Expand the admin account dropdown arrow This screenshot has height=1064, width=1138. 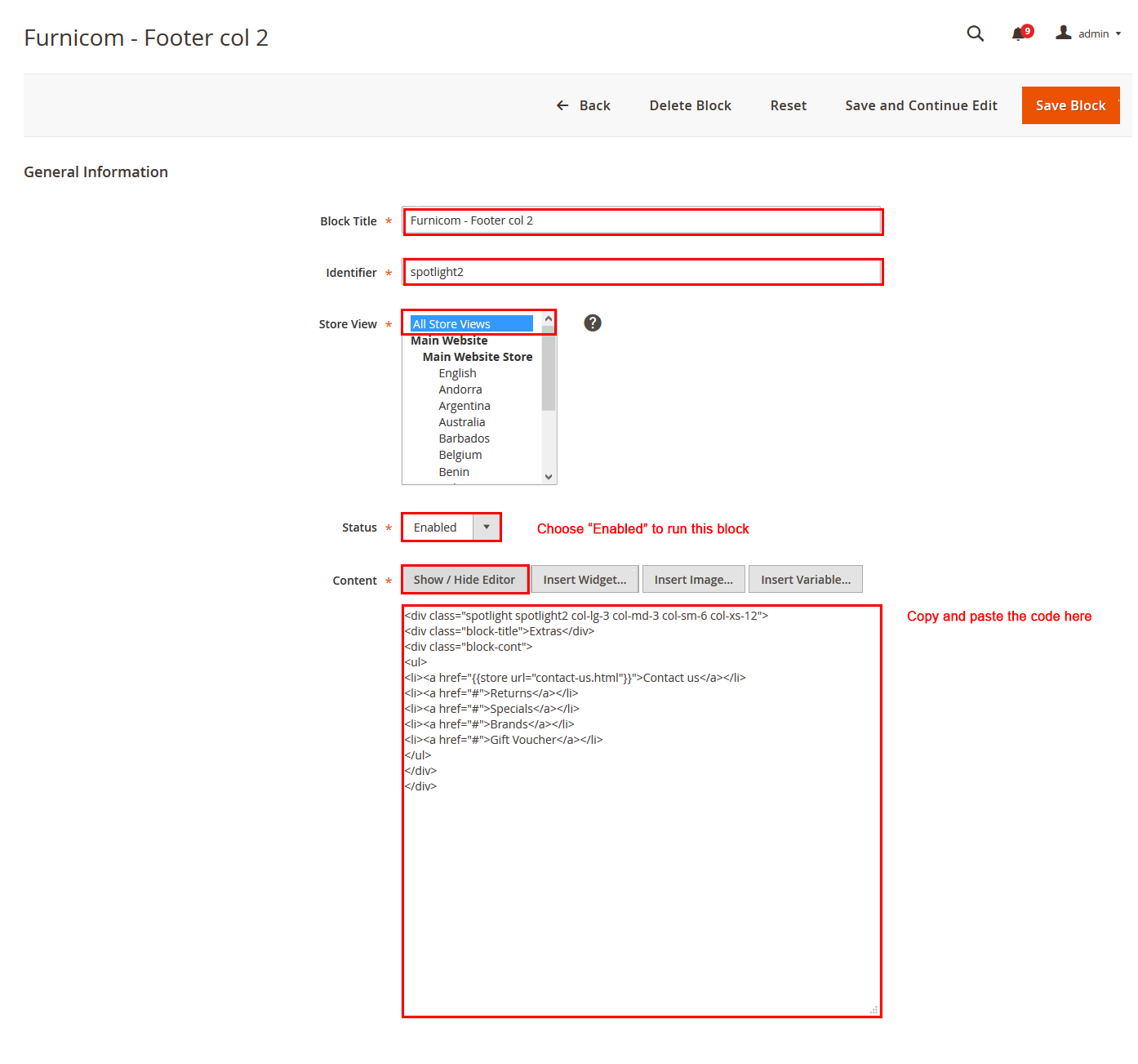coord(1118,34)
